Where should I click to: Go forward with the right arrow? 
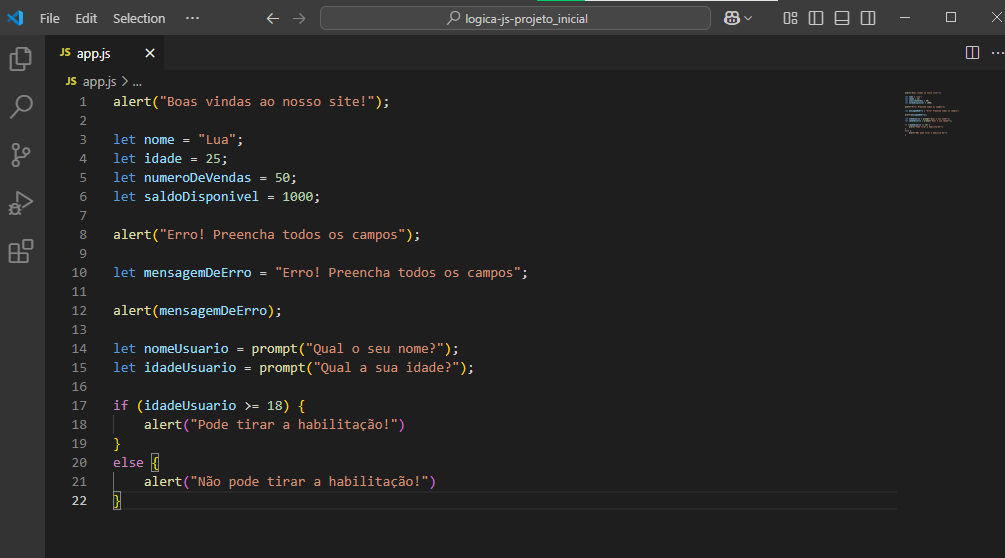click(299, 19)
